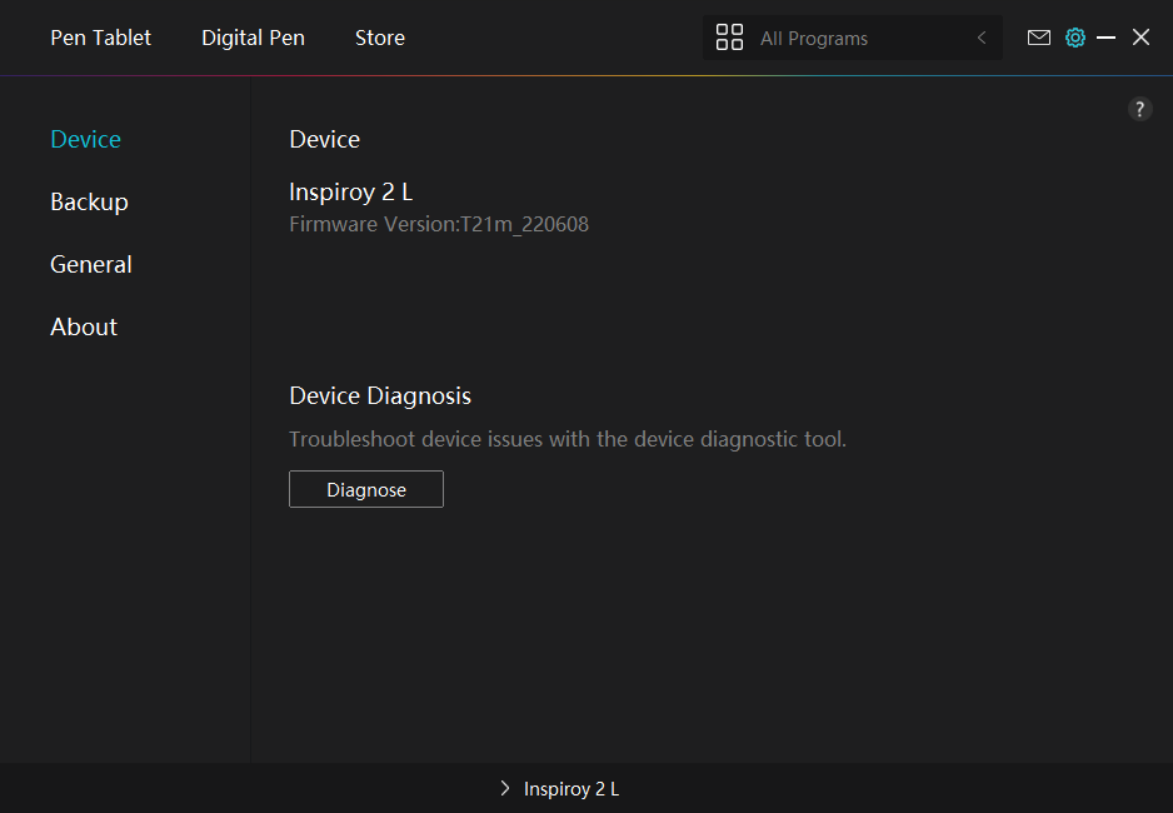Switch to the Digital Pen tab

click(253, 38)
